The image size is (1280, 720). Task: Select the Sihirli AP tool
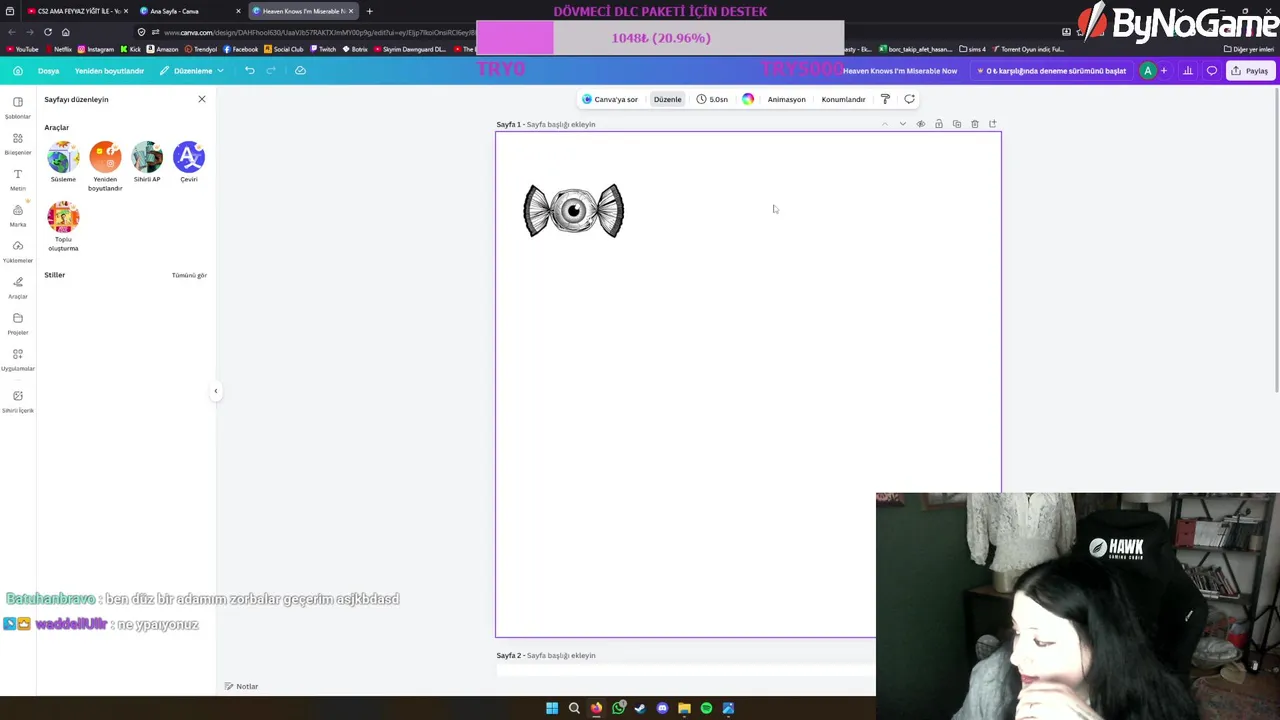[x=147, y=157]
